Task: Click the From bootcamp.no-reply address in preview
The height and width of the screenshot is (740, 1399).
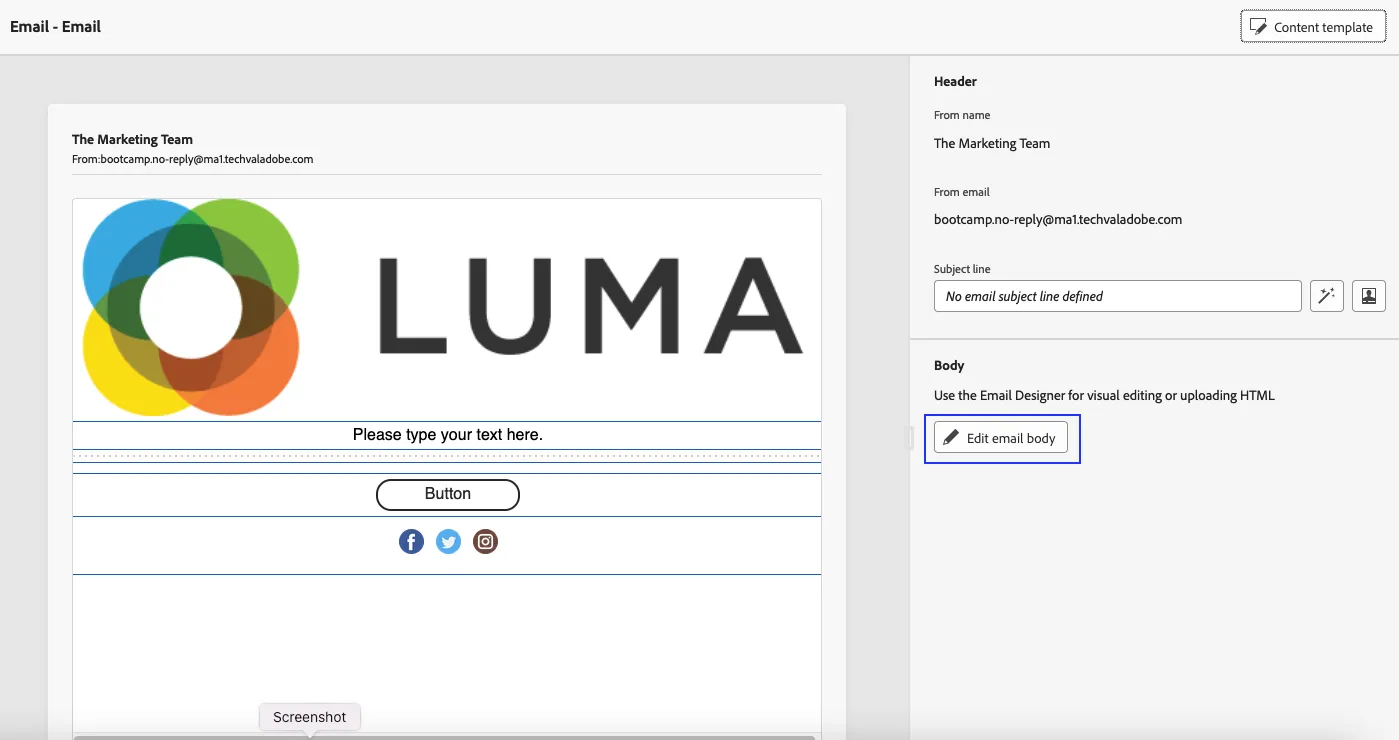Action: (193, 159)
